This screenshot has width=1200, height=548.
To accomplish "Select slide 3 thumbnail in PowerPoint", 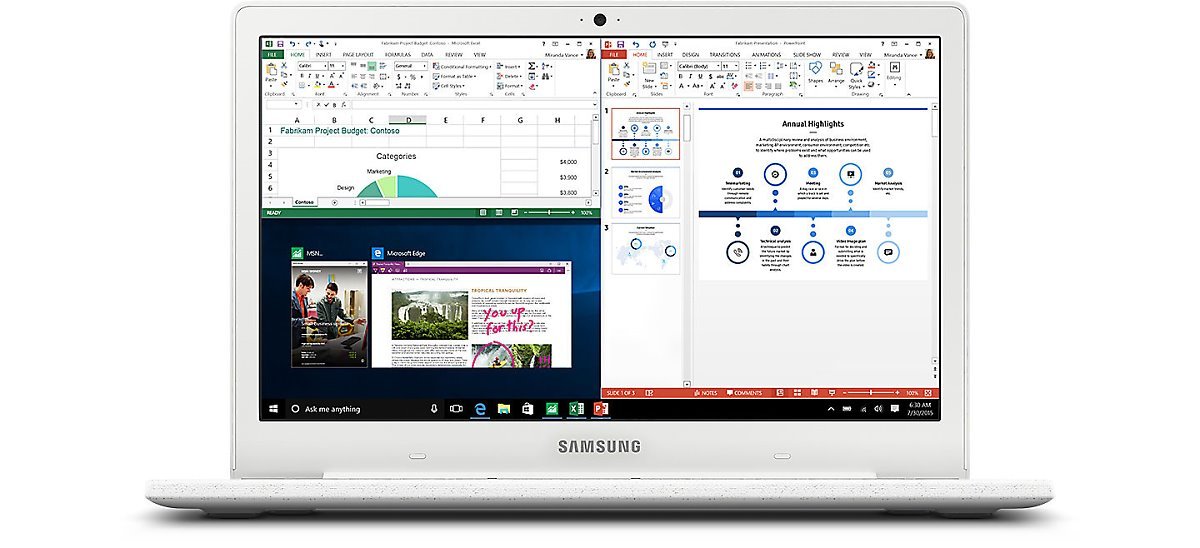I will point(648,247).
